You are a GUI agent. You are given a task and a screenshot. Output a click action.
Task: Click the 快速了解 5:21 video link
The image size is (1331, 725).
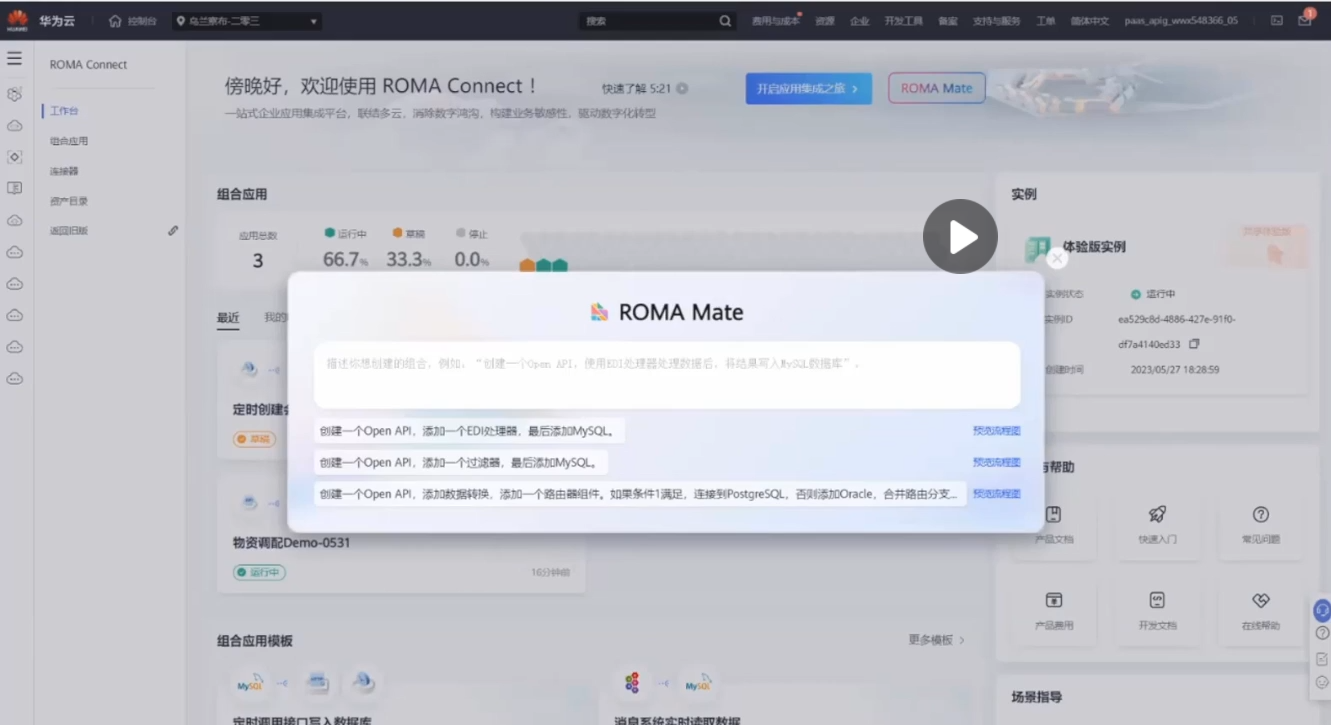click(x=645, y=89)
